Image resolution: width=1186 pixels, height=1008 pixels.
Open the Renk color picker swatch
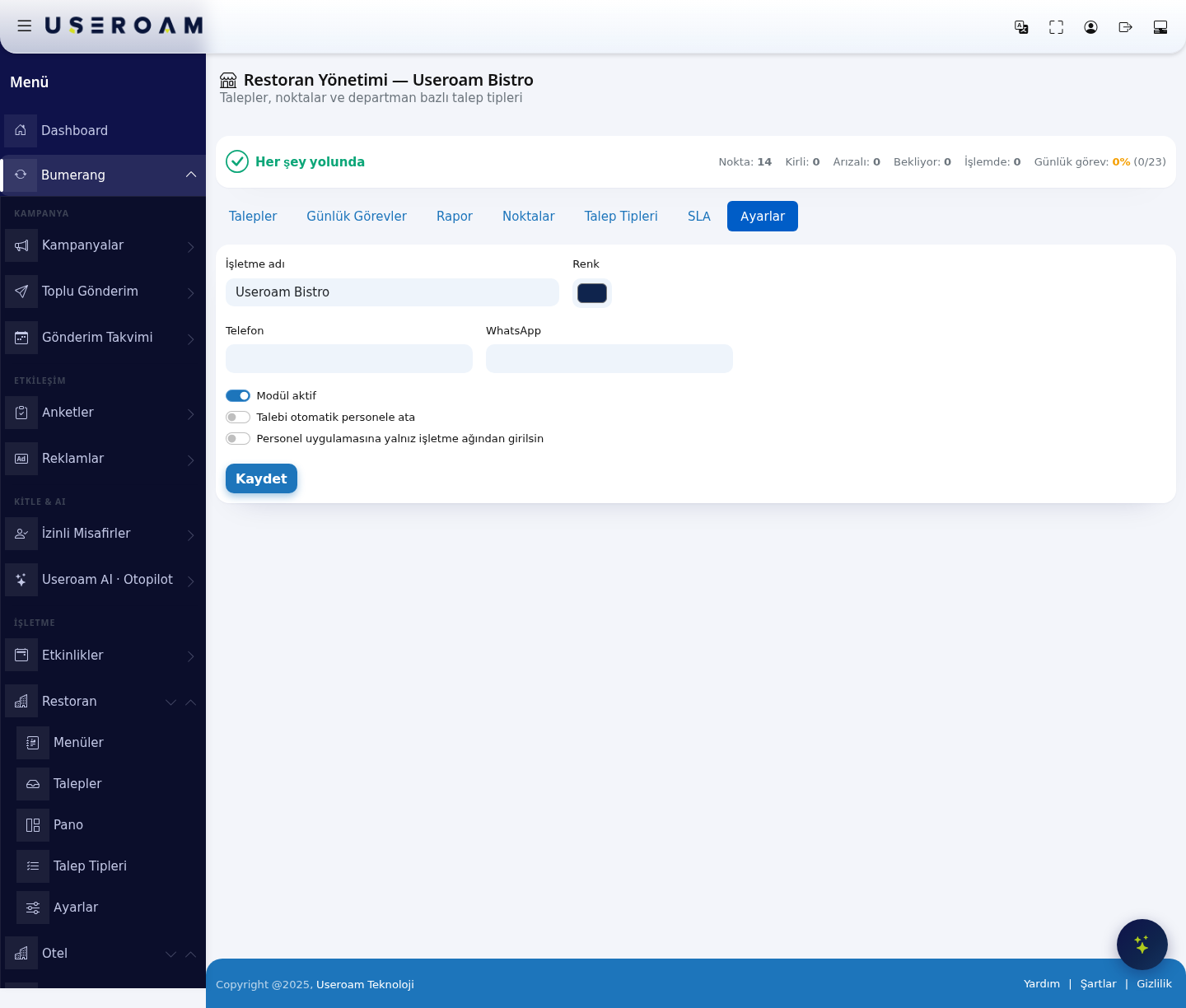coord(592,293)
